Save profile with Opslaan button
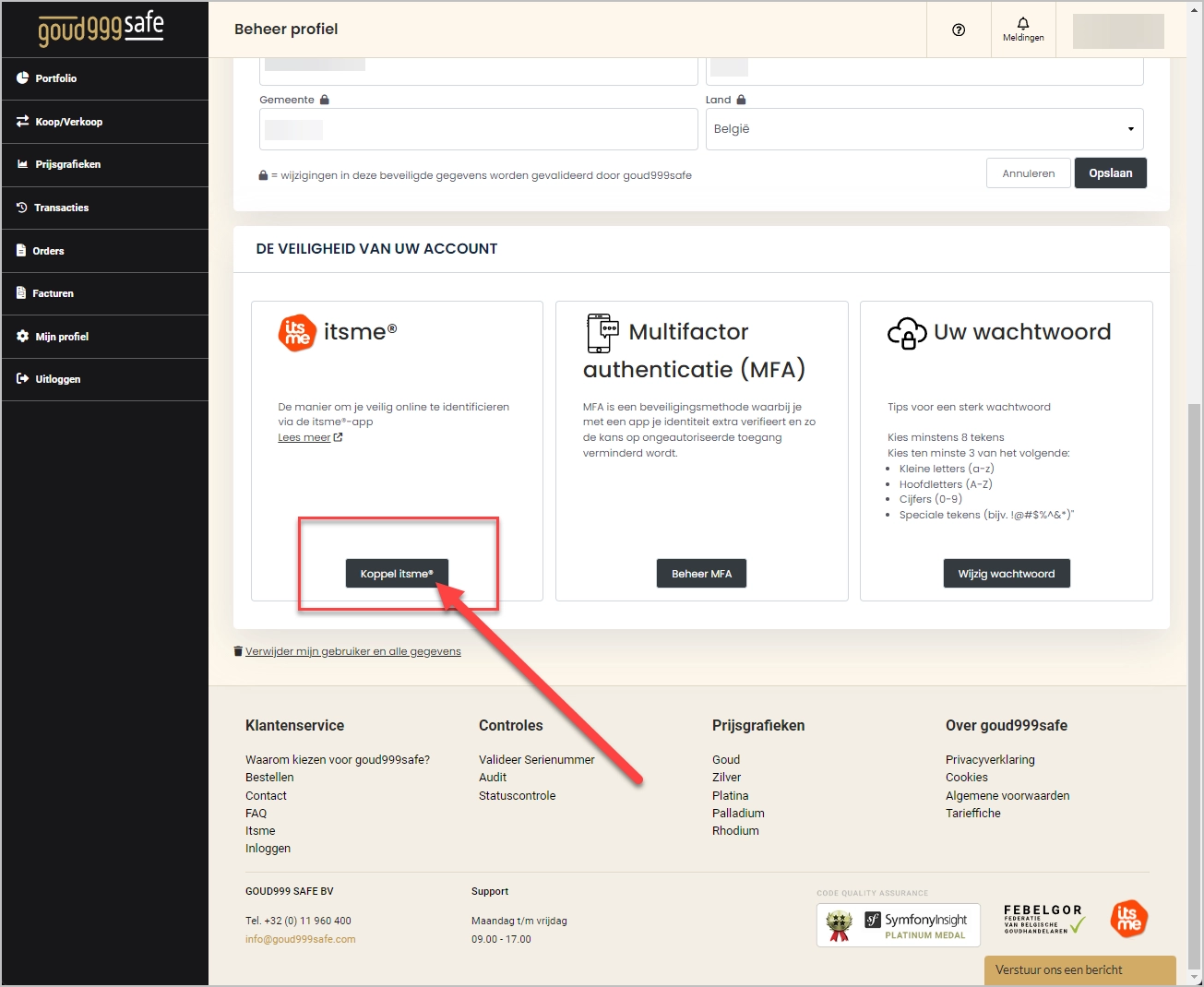1204x987 pixels. [1111, 173]
